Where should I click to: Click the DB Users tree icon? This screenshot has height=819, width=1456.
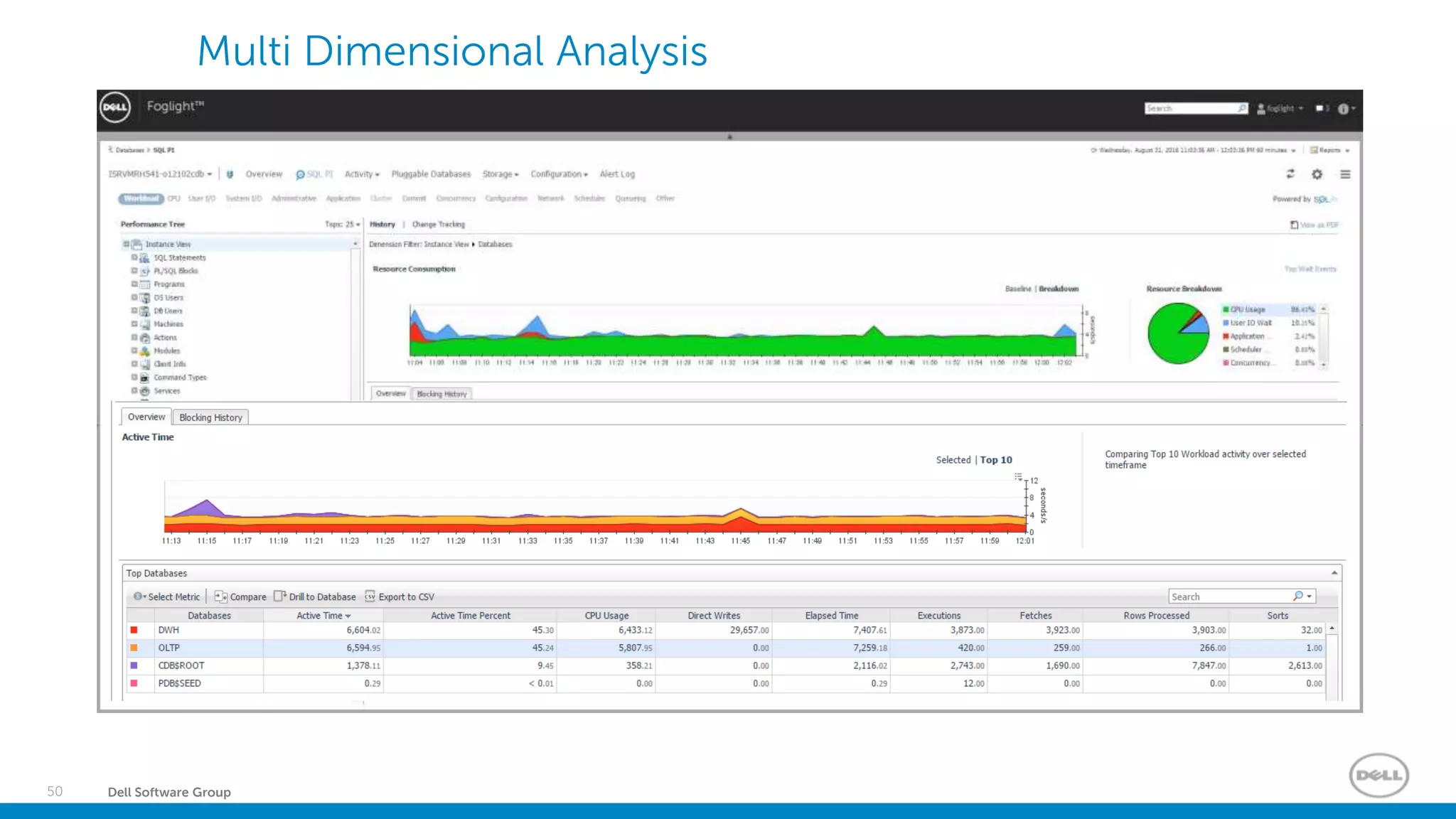coord(144,311)
